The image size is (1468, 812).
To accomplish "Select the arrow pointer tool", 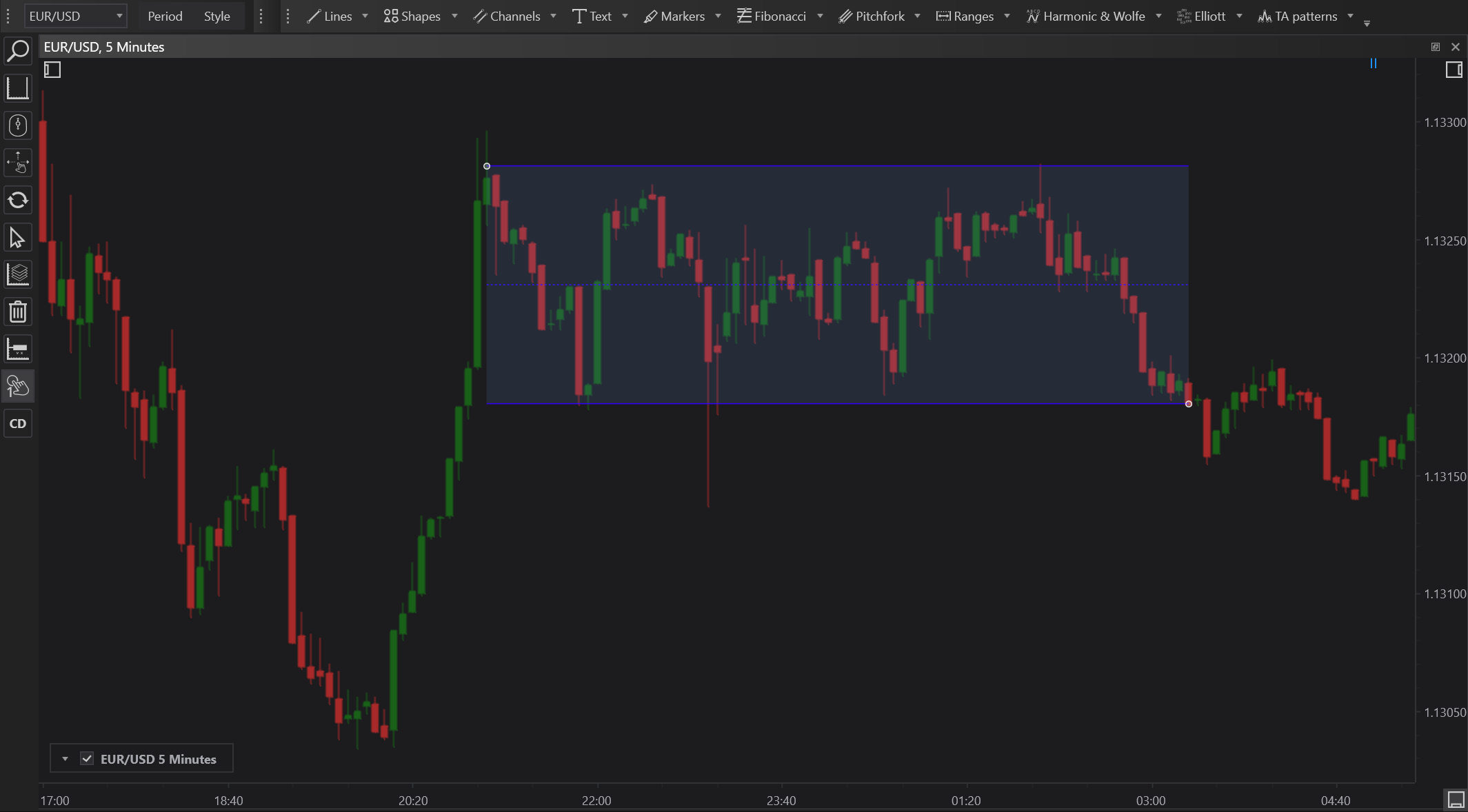I will (18, 238).
